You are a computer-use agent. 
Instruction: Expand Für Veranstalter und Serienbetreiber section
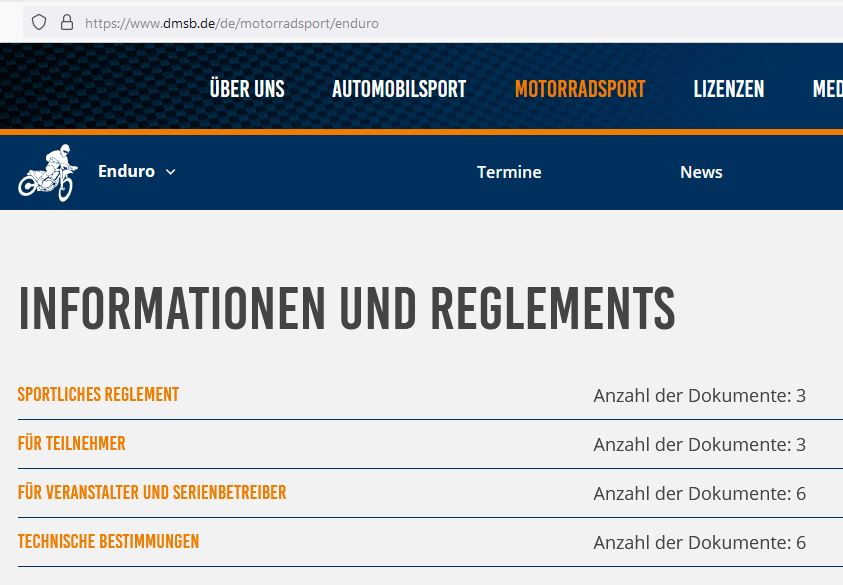[x=152, y=493]
